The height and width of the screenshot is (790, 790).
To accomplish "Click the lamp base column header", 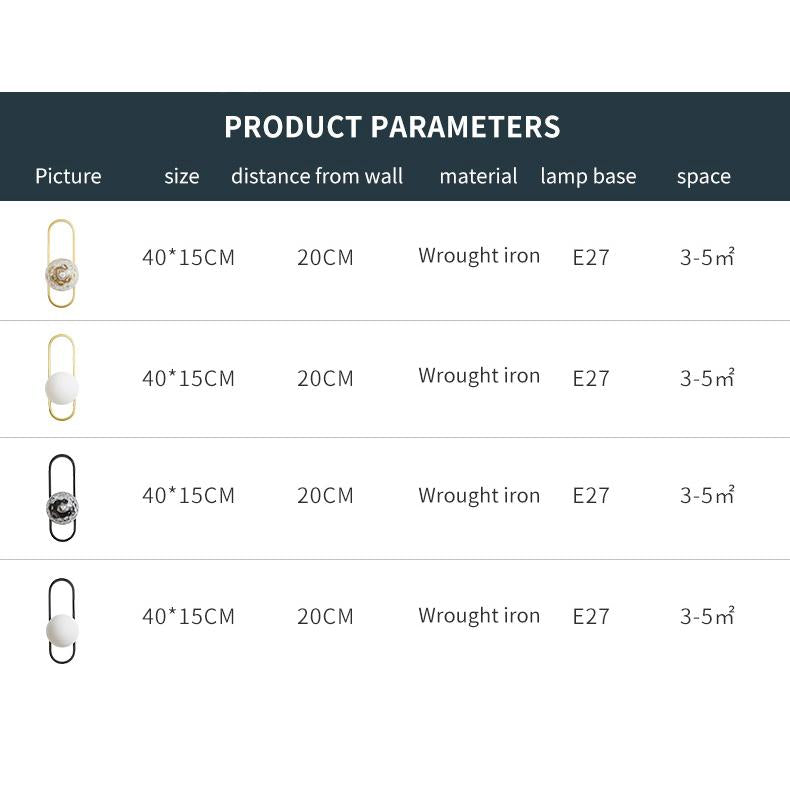I will coord(588,177).
